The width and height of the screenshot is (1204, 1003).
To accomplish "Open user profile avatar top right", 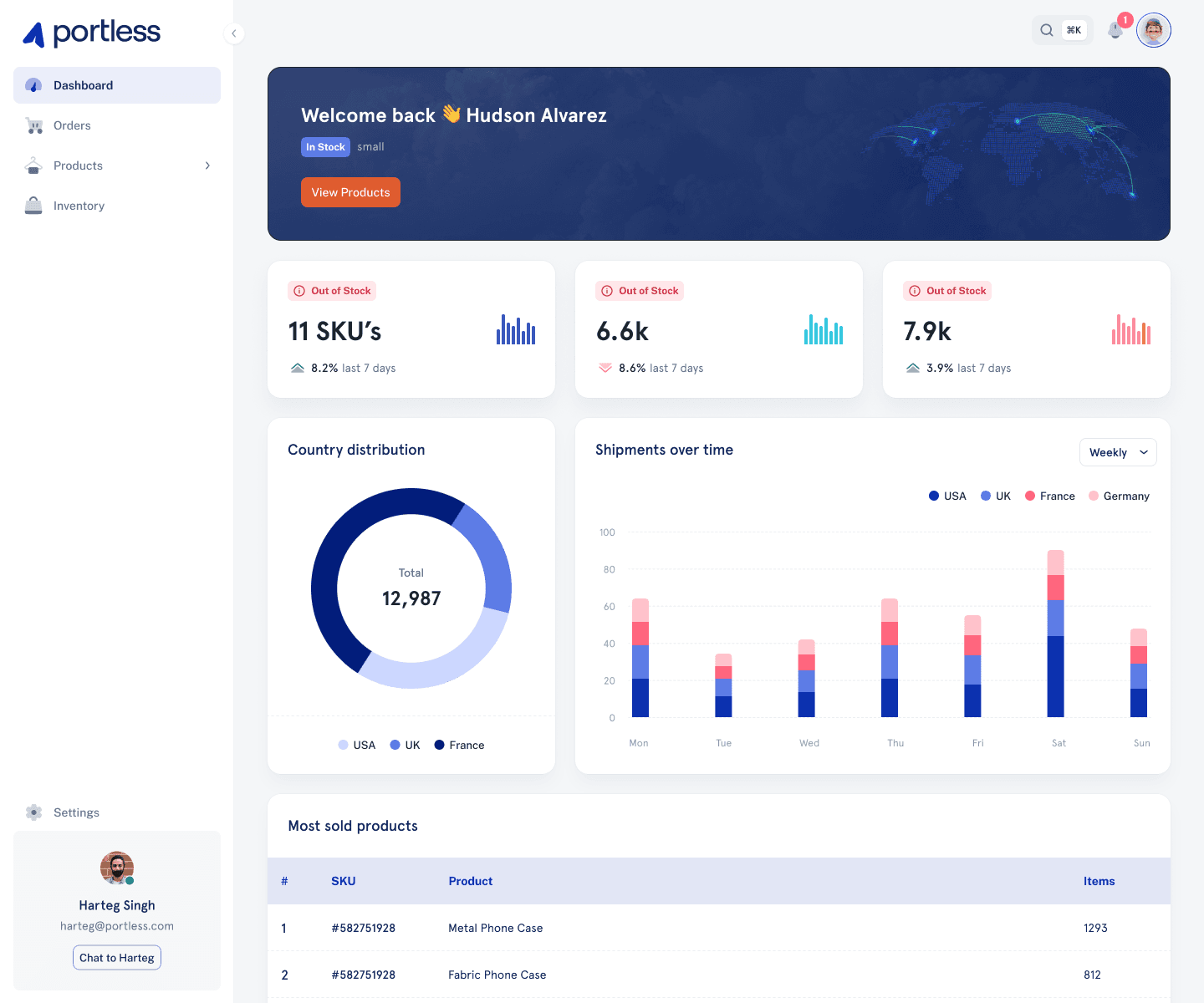I will tap(1154, 30).
